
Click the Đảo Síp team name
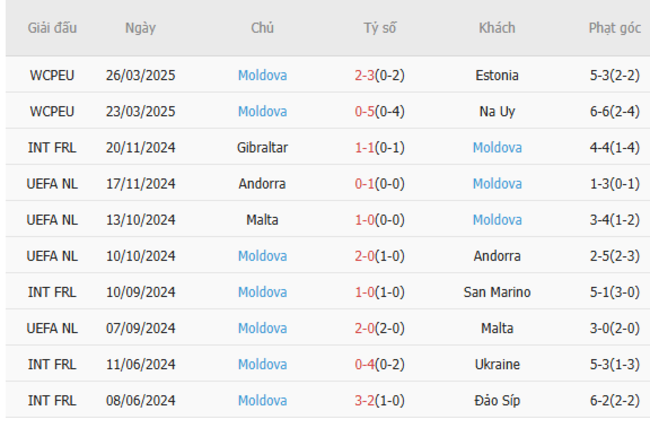click(497, 400)
